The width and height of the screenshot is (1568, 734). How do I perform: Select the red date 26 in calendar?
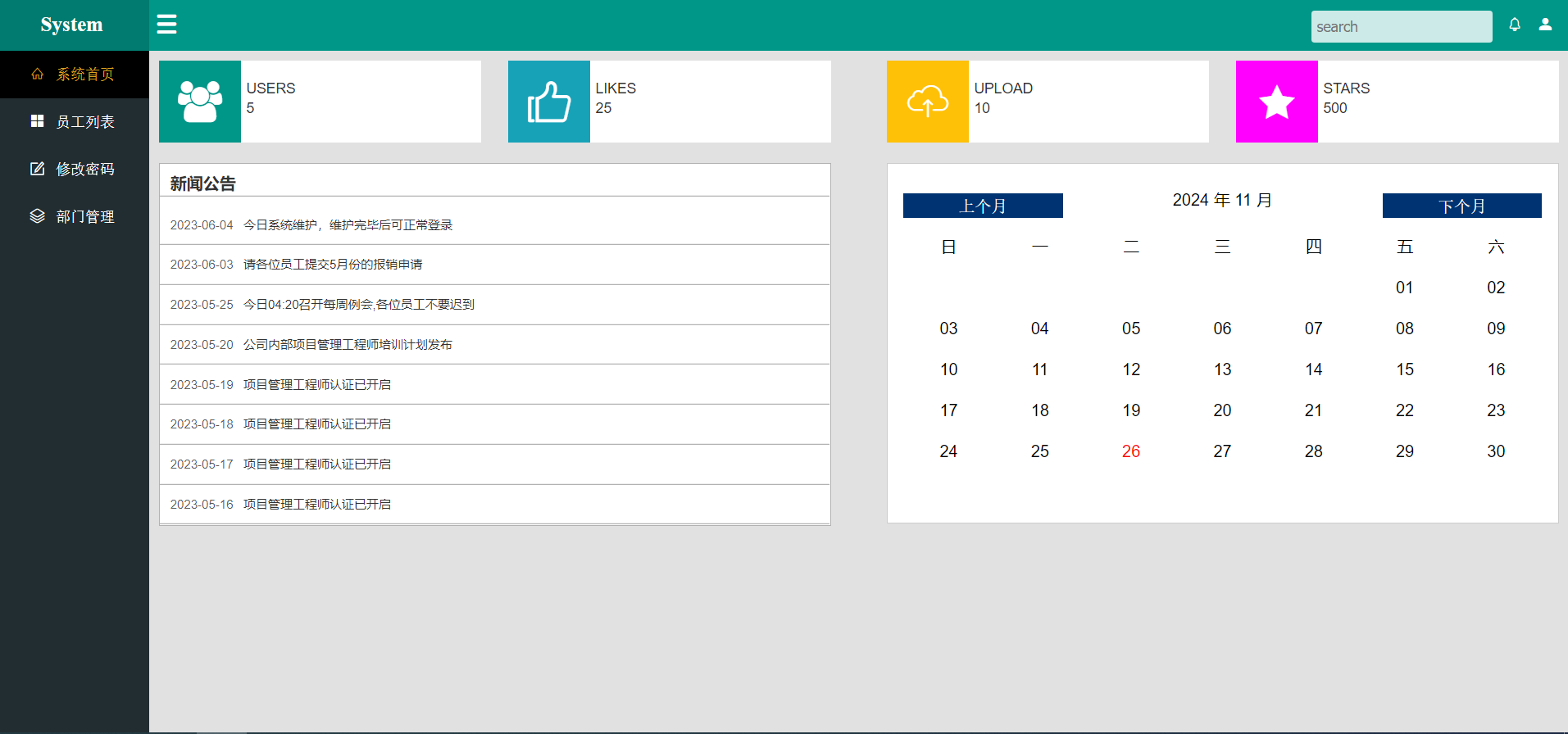(x=1131, y=451)
